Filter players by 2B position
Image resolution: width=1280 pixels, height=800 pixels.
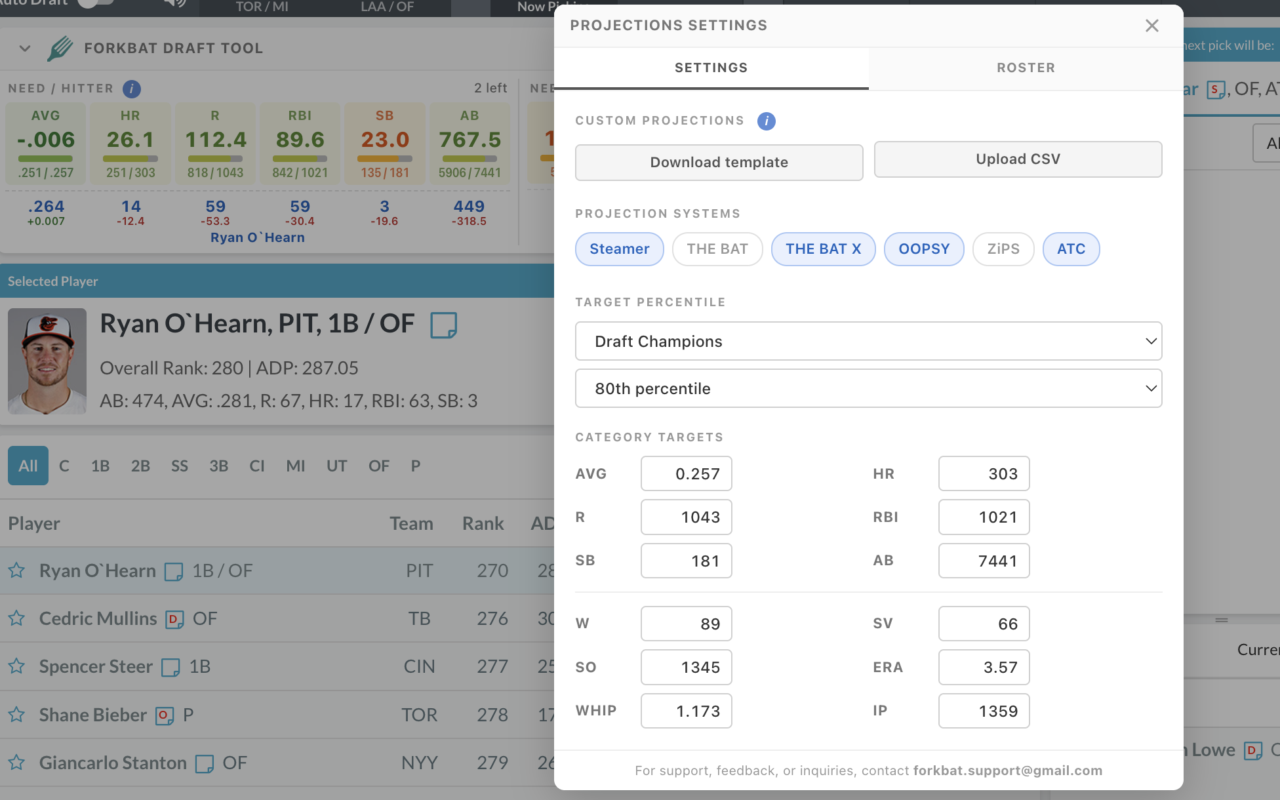coord(140,466)
